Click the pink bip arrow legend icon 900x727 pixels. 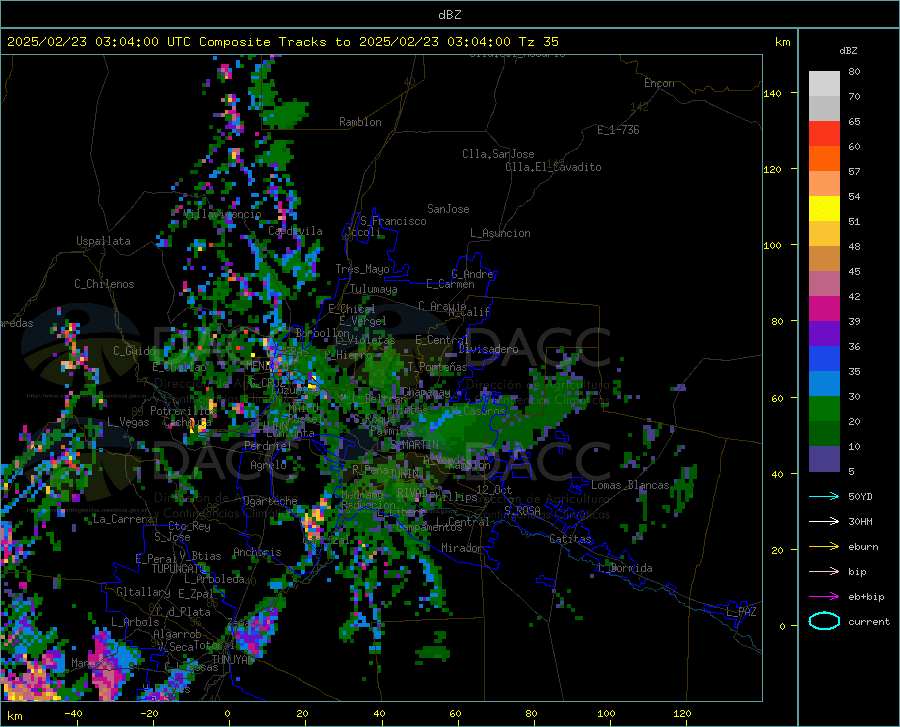824,572
